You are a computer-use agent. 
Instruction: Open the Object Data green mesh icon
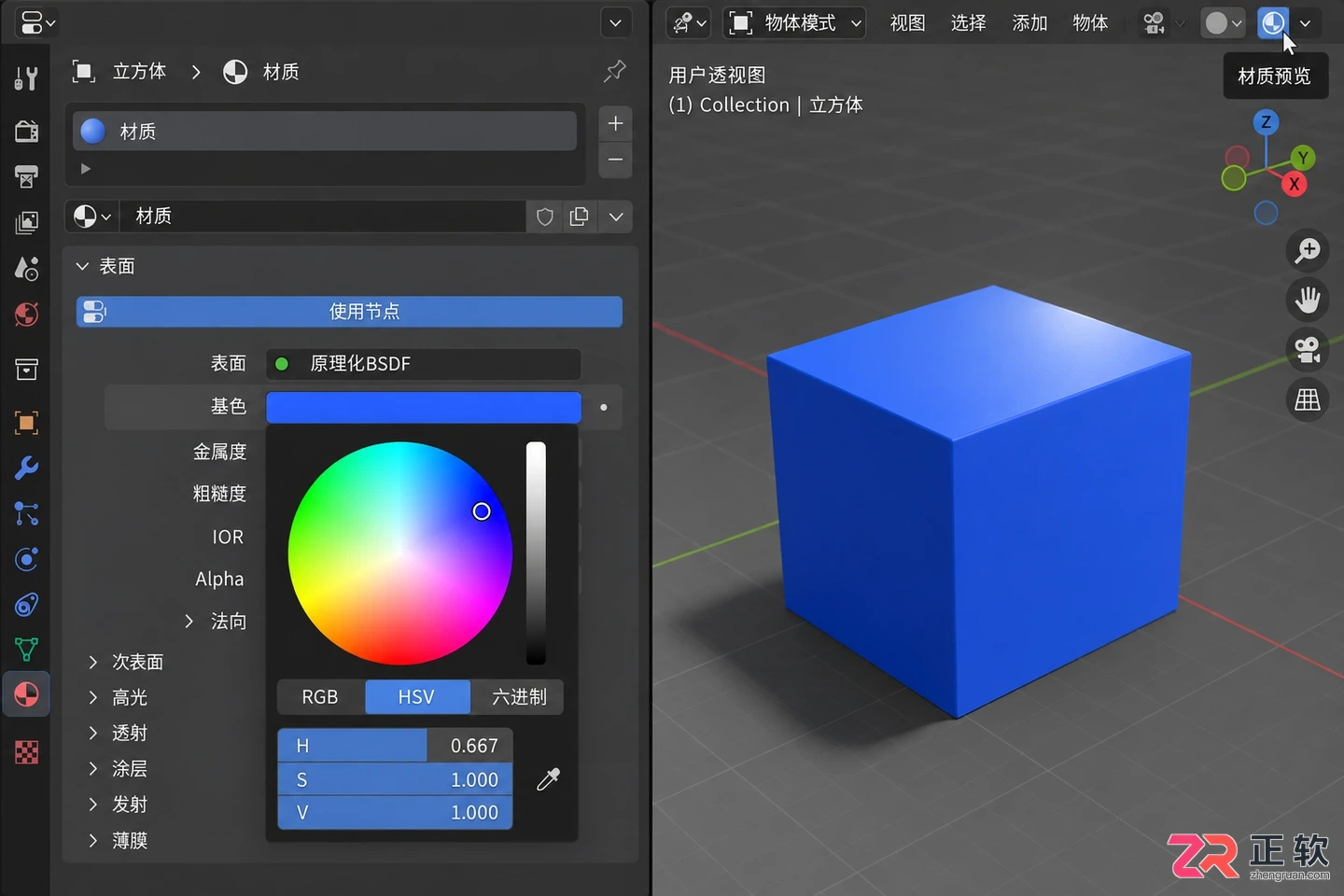coord(26,650)
